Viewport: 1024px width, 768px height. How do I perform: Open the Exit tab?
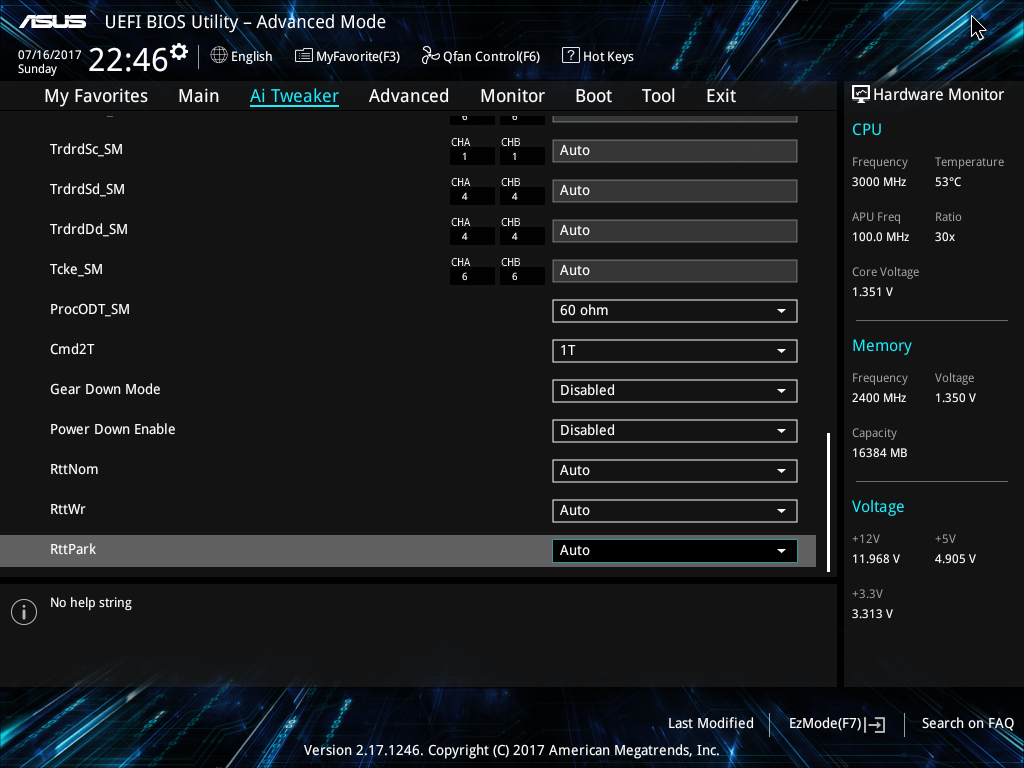pos(721,96)
